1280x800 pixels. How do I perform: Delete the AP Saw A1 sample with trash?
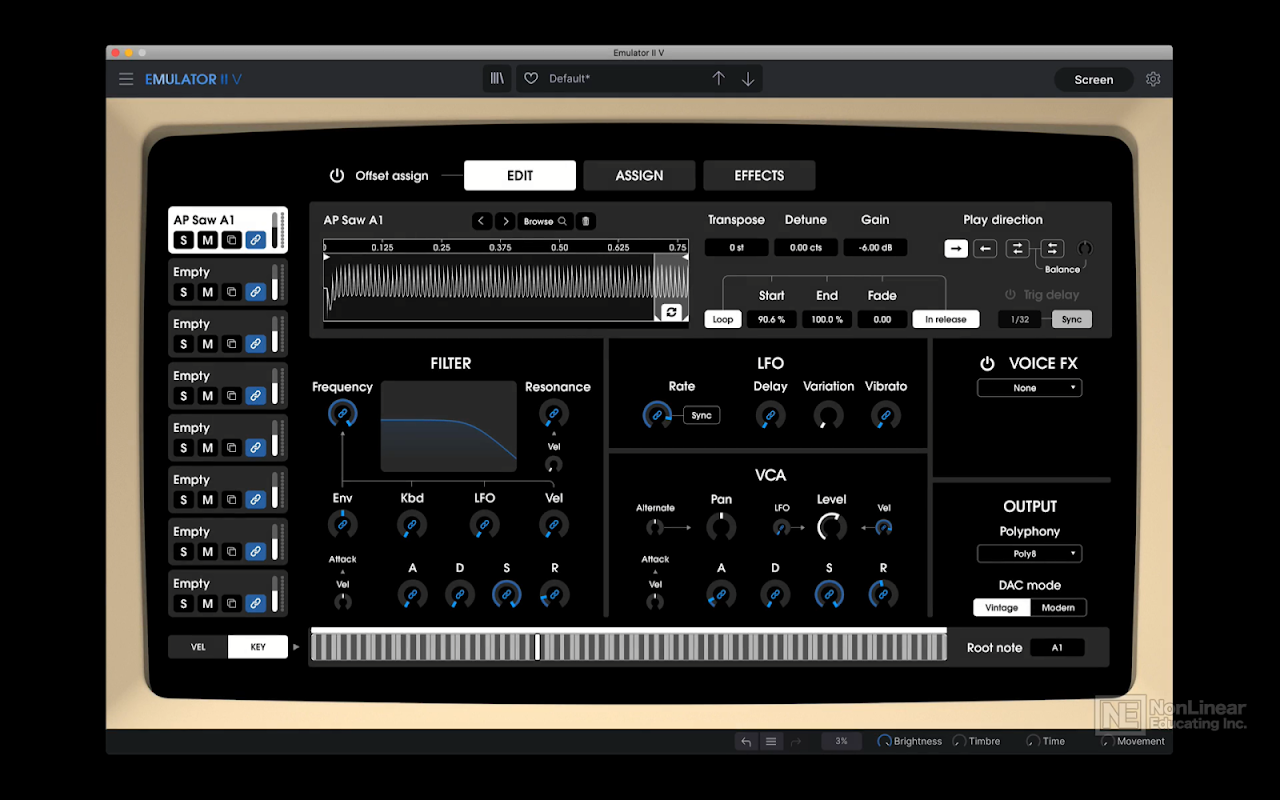[587, 221]
